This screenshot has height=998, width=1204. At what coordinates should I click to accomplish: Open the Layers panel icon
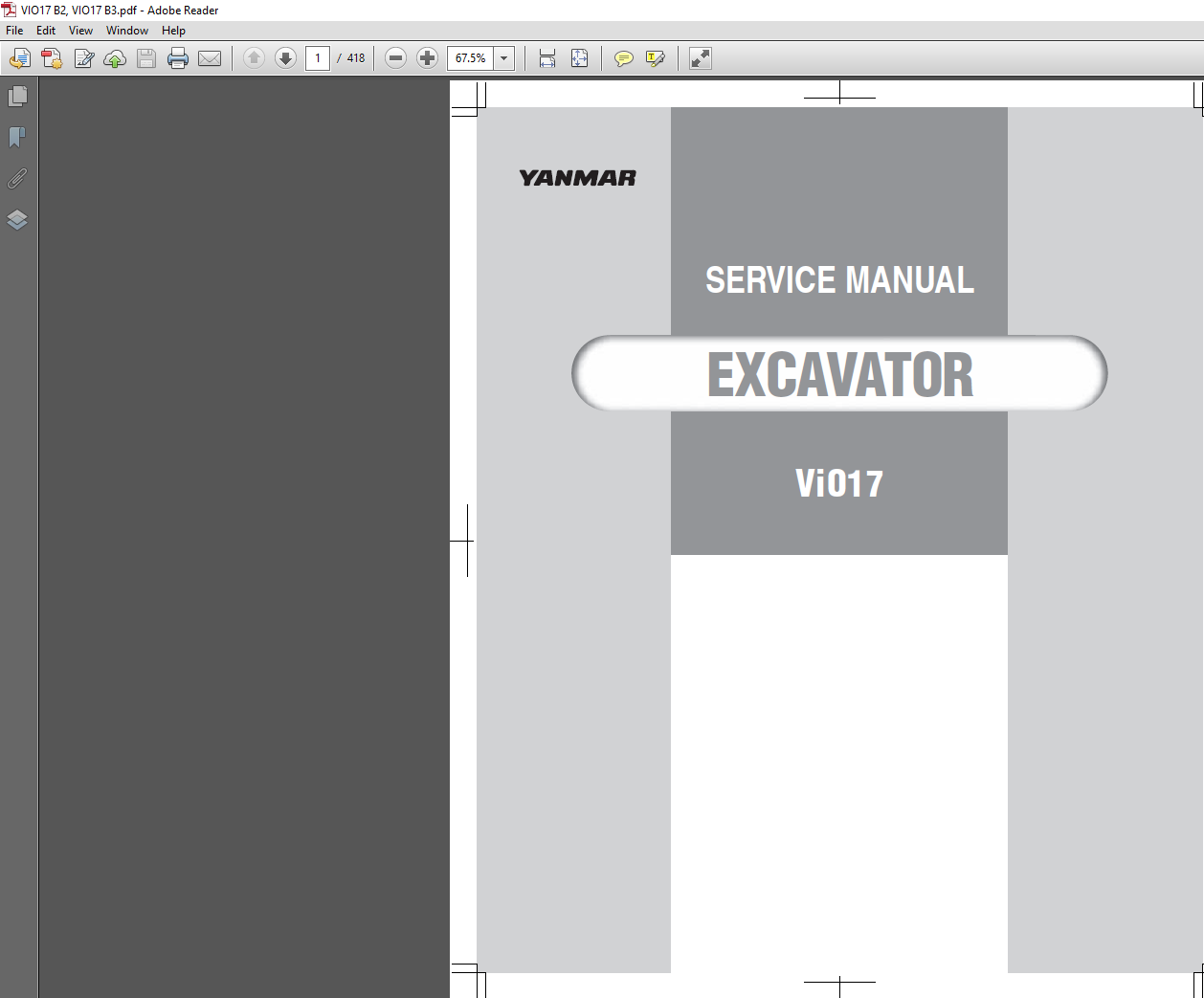tap(17, 220)
